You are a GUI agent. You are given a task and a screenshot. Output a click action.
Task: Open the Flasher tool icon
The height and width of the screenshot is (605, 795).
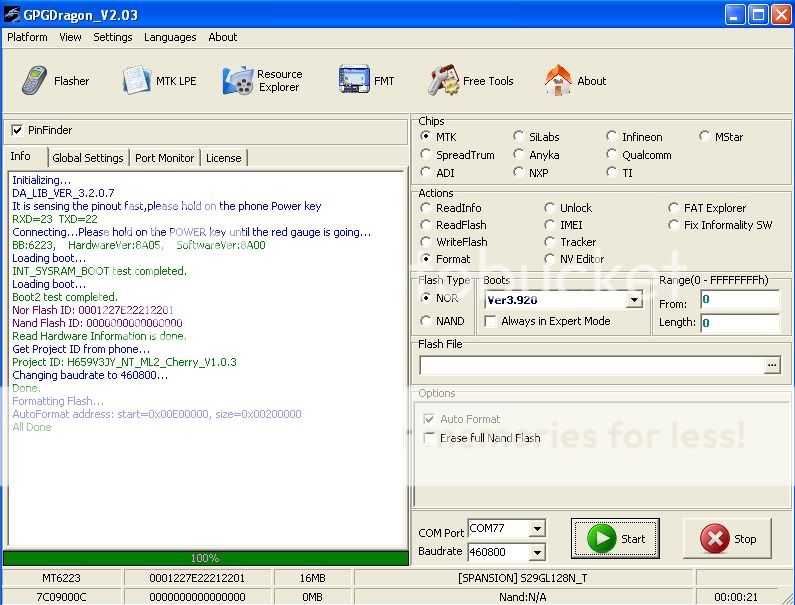click(x=34, y=80)
